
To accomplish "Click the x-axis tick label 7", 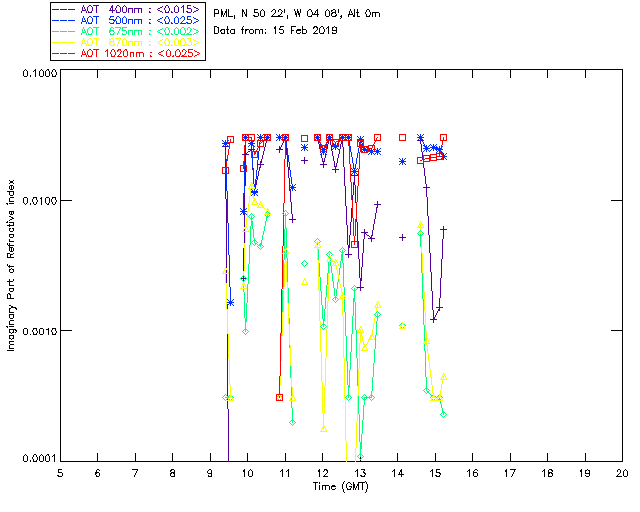I will [x=135, y=473].
